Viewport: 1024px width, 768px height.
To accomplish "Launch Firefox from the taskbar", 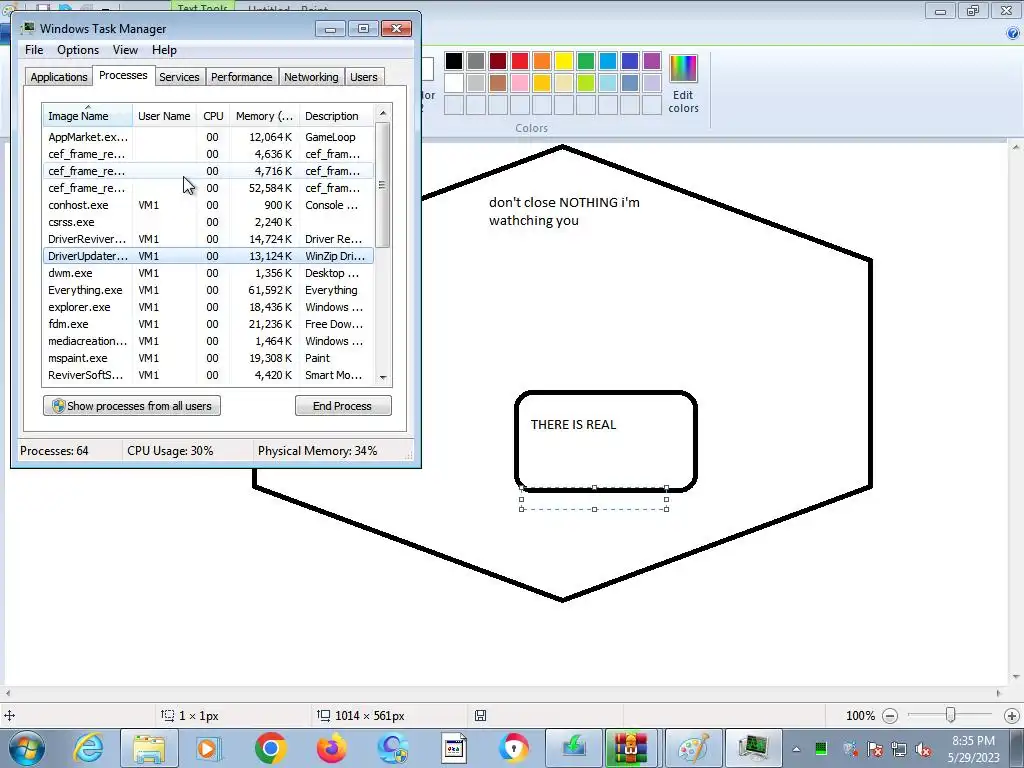I will (x=332, y=748).
